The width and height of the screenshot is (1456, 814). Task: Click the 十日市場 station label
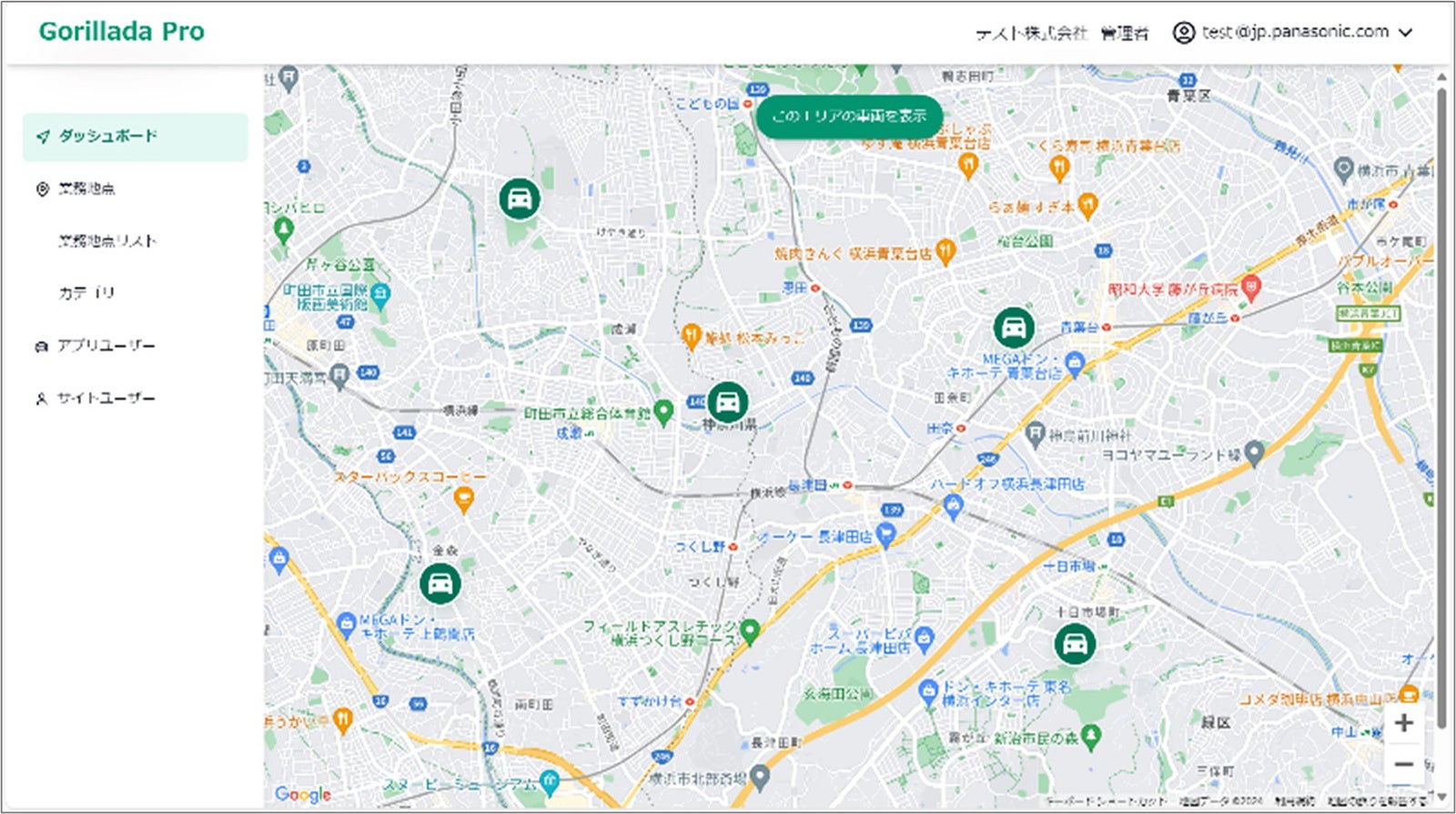click(x=1069, y=565)
